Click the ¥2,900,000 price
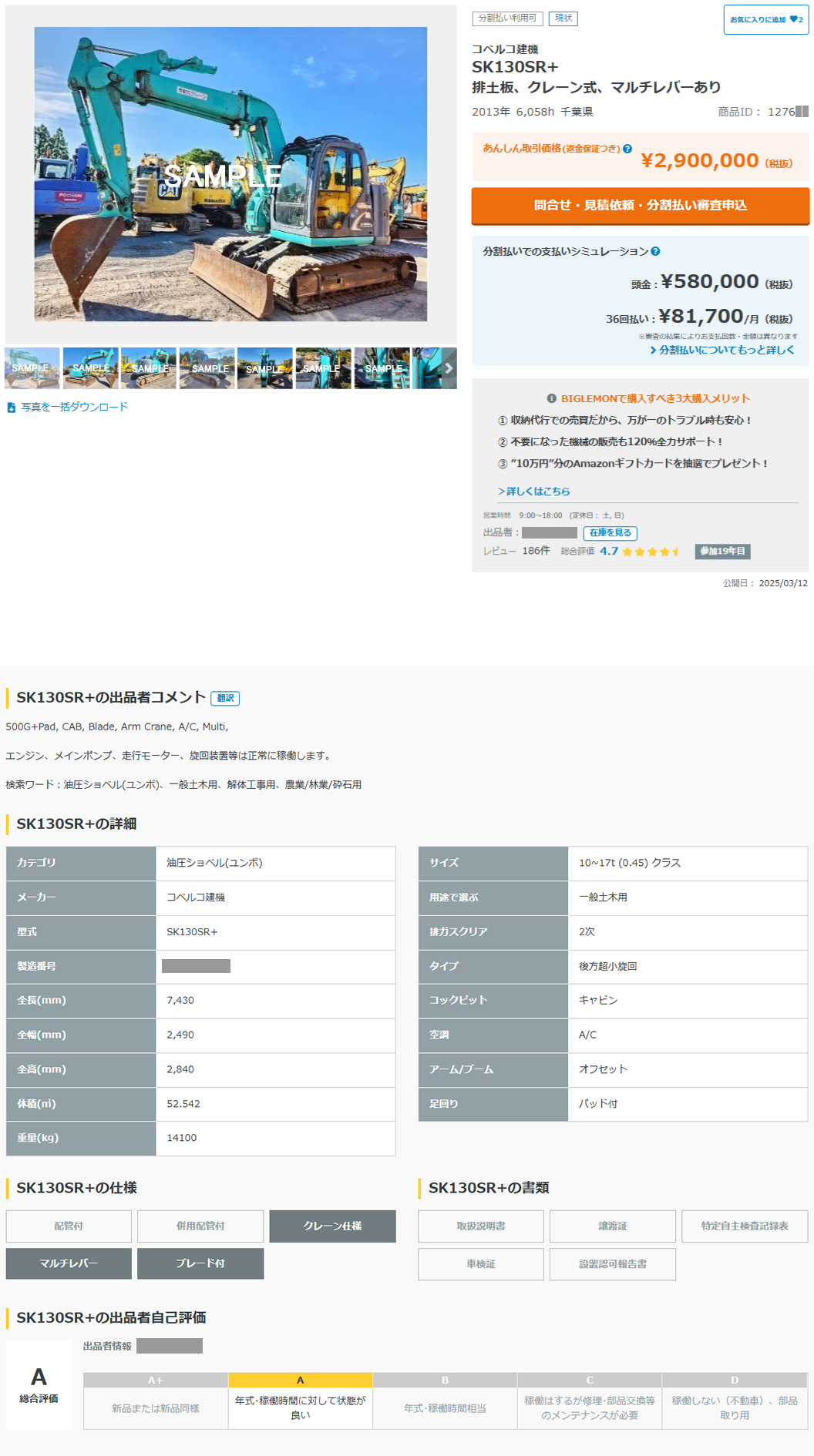This screenshot has width=814, height=1456. tap(700, 161)
